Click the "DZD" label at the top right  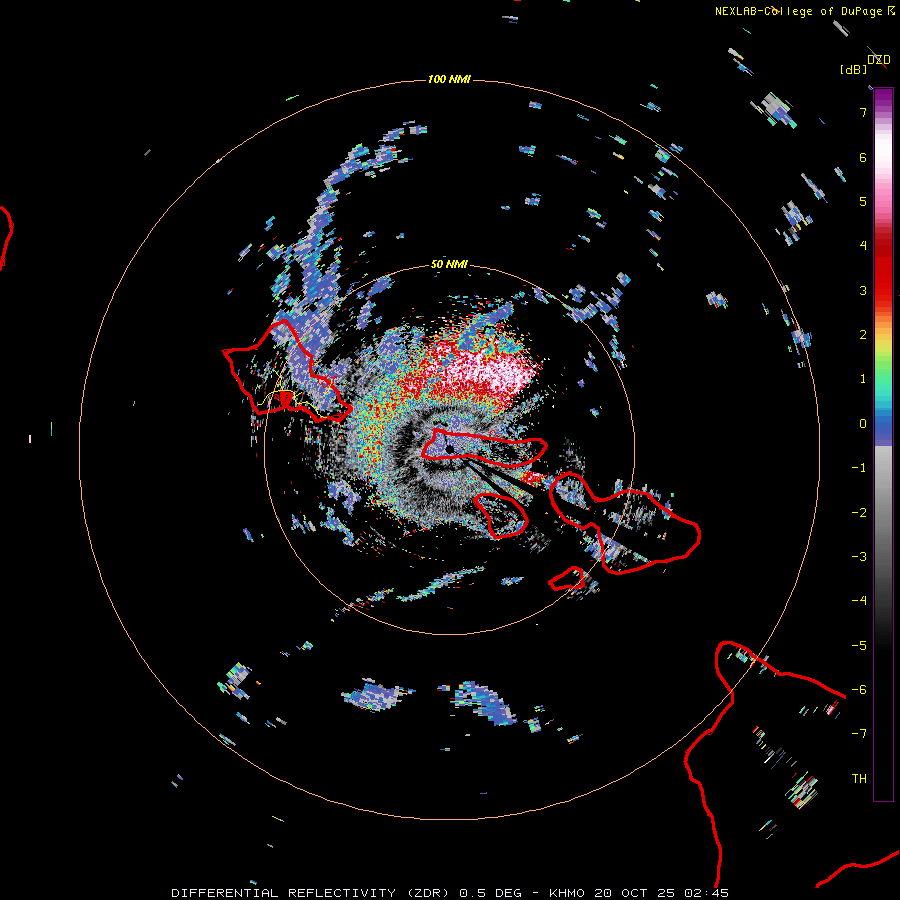(879, 60)
